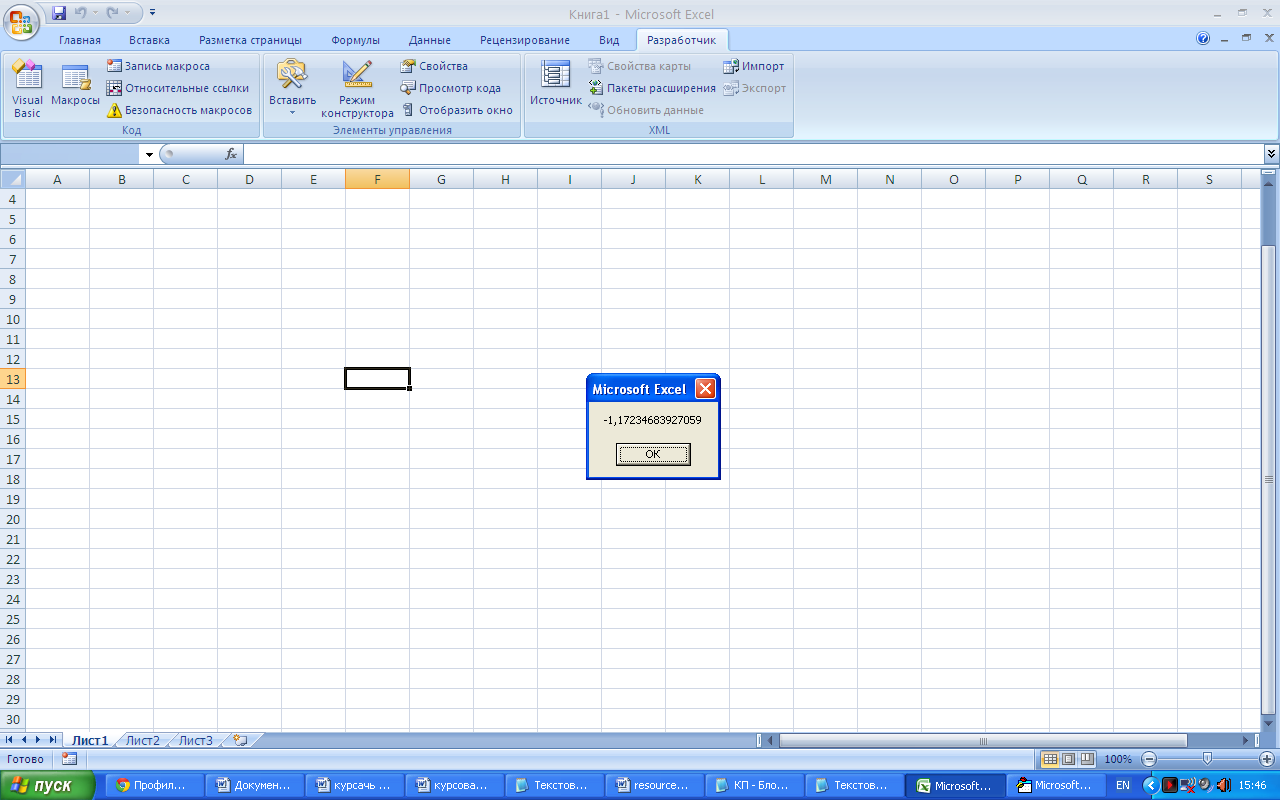Click zoom out minus button
This screenshot has height=800, width=1280.
tap(1149, 759)
